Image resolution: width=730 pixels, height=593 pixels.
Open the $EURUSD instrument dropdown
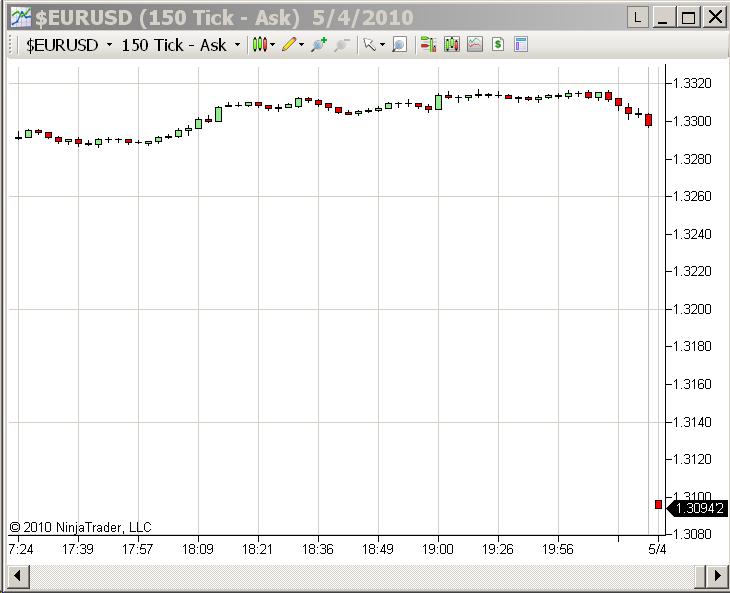pos(69,45)
